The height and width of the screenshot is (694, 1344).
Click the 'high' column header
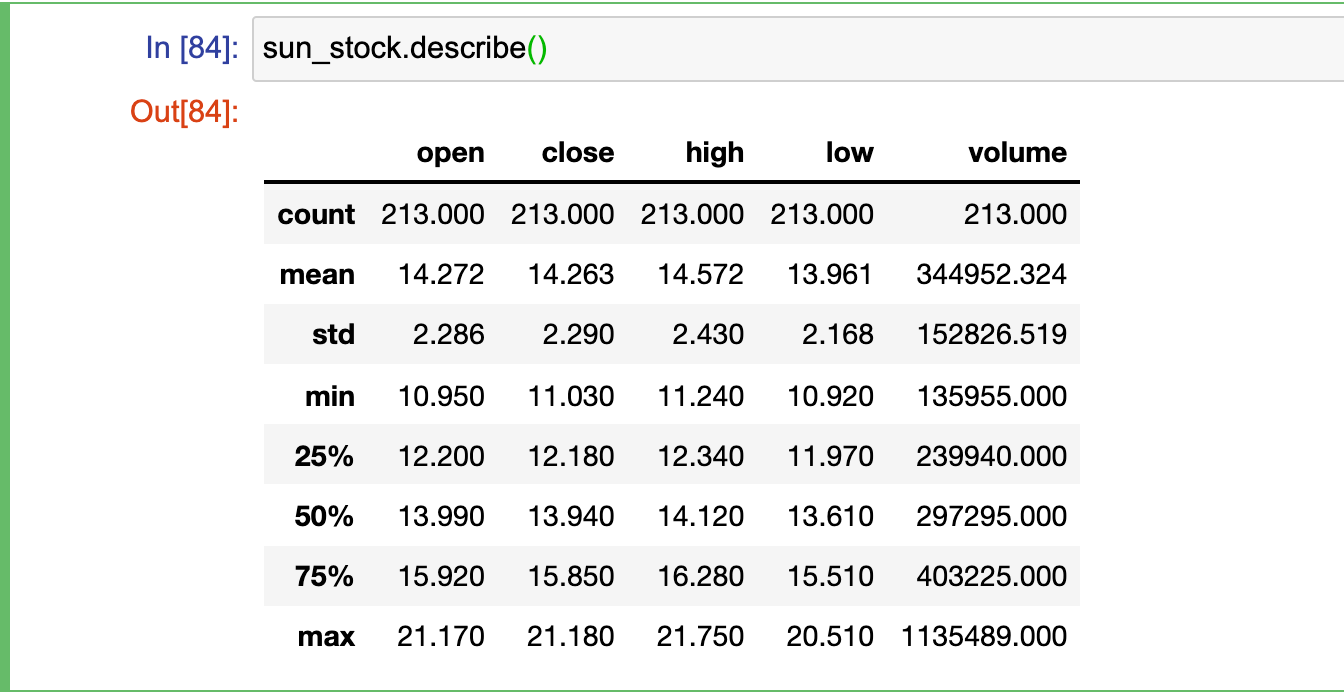click(x=715, y=153)
